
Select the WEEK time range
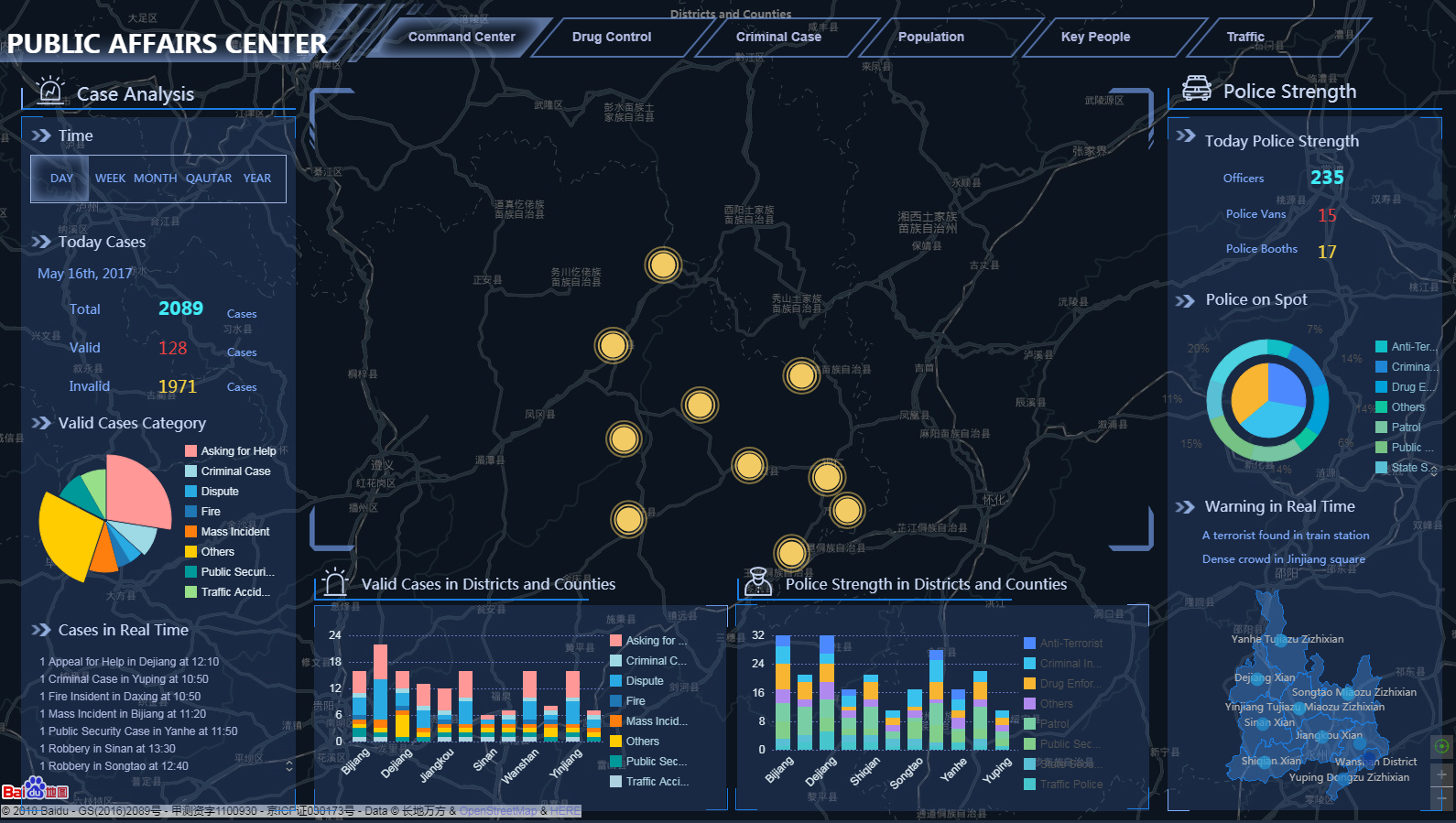tap(110, 179)
